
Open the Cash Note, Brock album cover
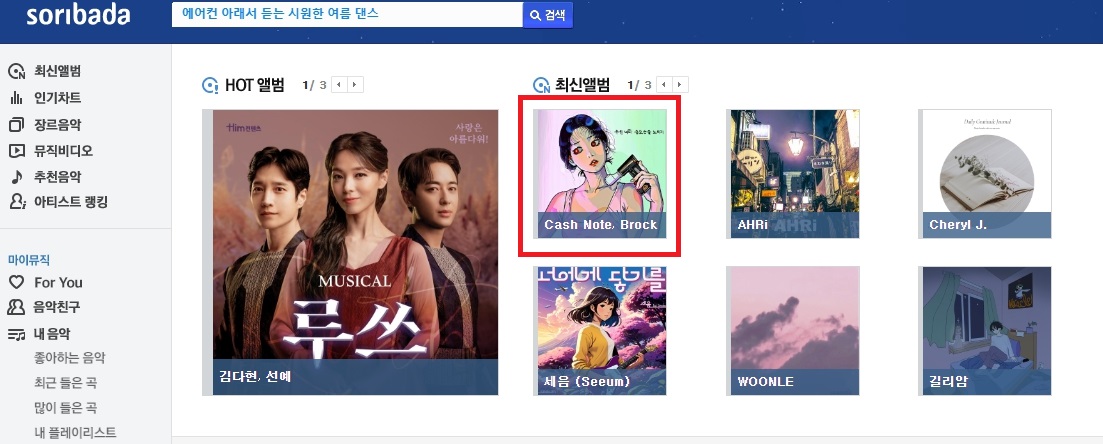tap(600, 174)
